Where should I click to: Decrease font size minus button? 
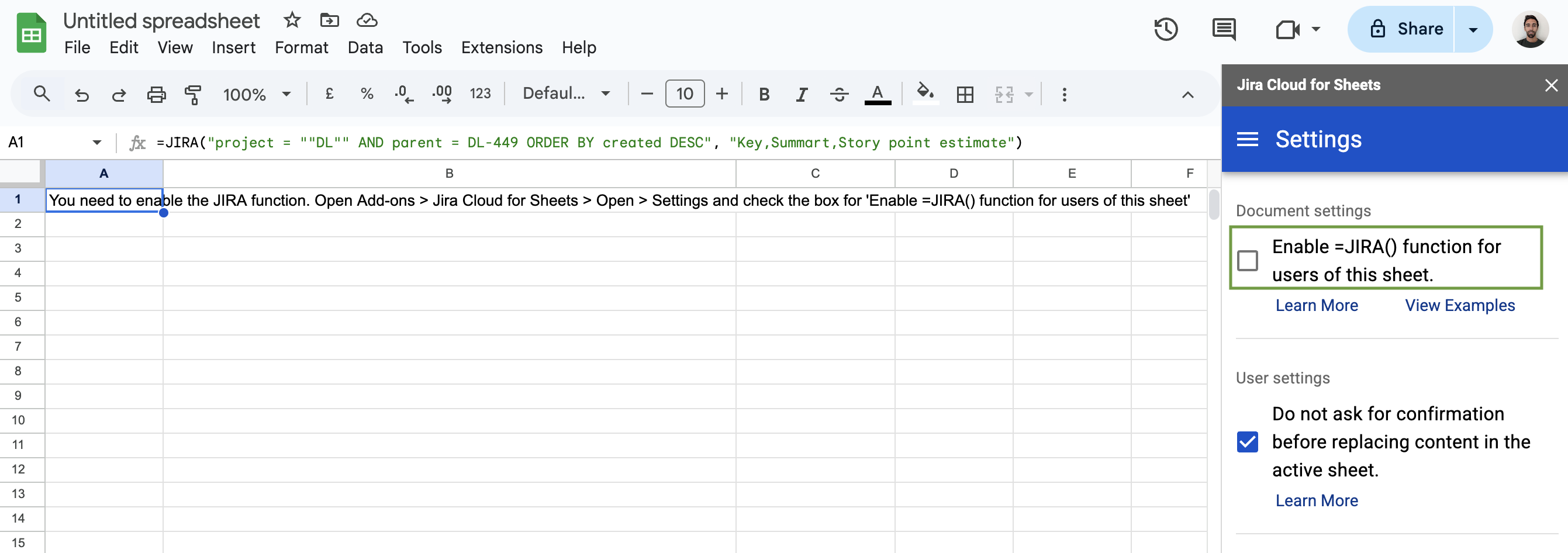tap(647, 94)
